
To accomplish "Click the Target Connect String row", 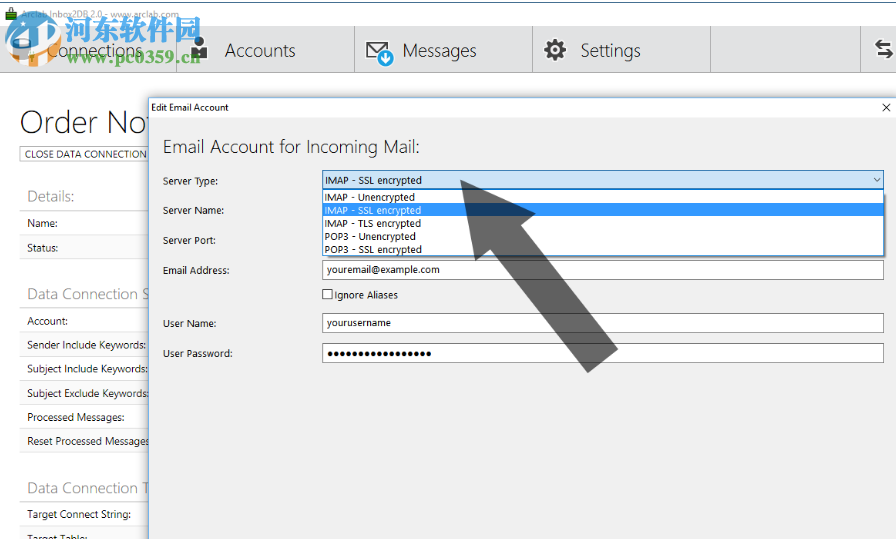I will (85, 514).
